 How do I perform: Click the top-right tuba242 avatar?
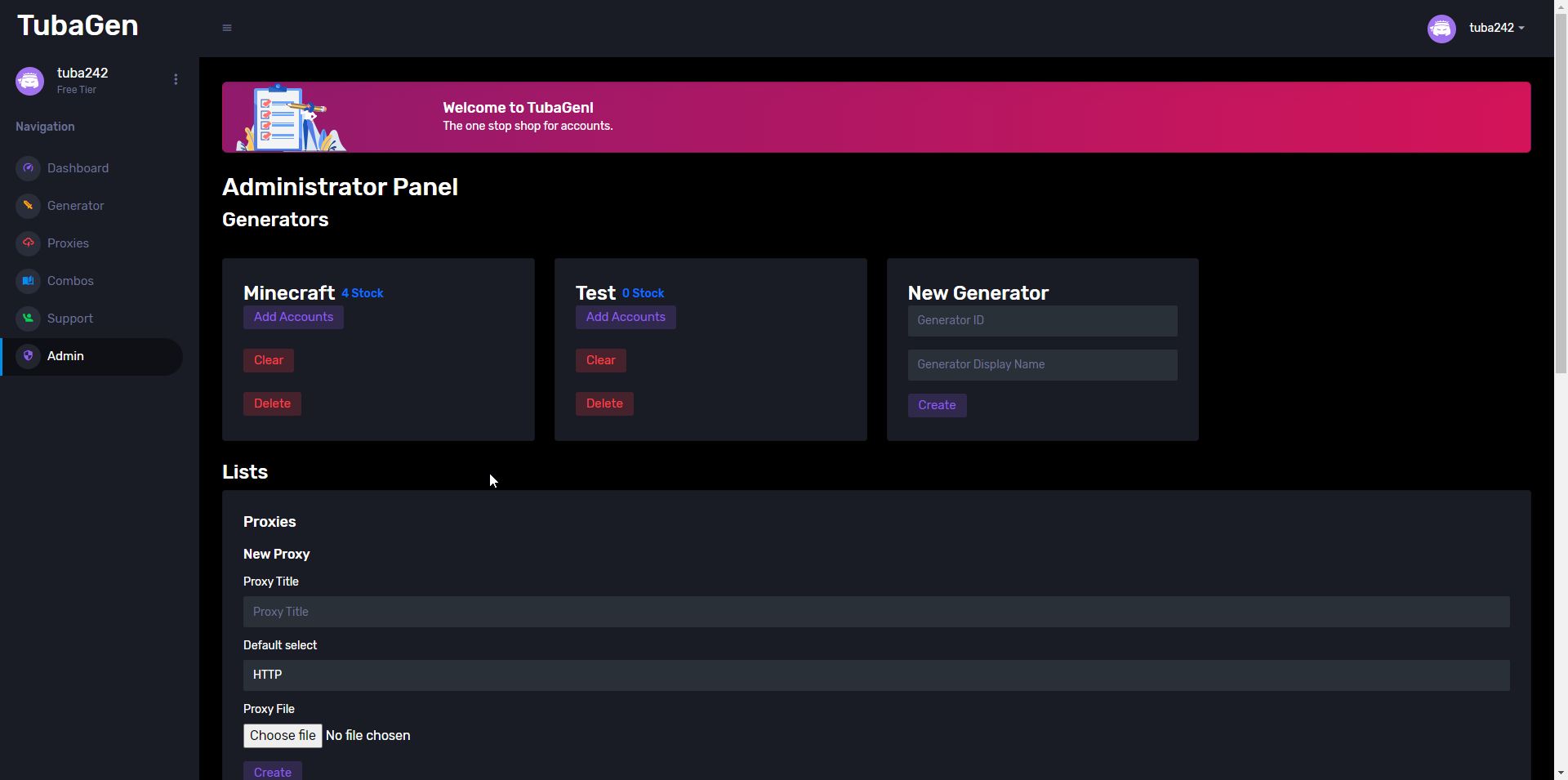coord(1441,29)
